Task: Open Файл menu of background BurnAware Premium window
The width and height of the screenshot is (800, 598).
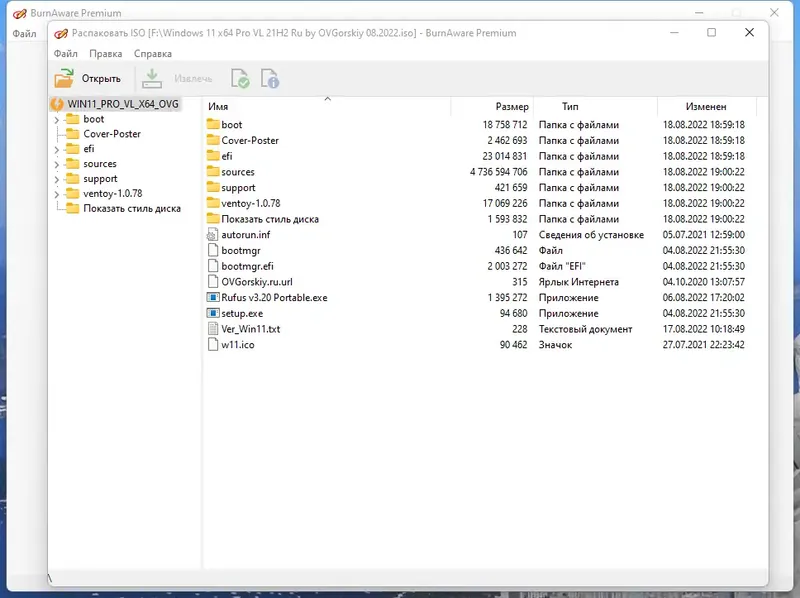Action: [24, 34]
